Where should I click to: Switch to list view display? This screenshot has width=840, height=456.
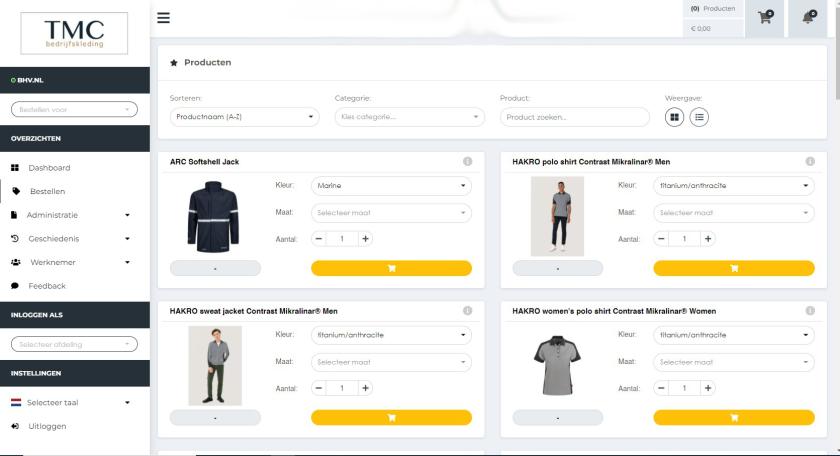tap(699, 117)
